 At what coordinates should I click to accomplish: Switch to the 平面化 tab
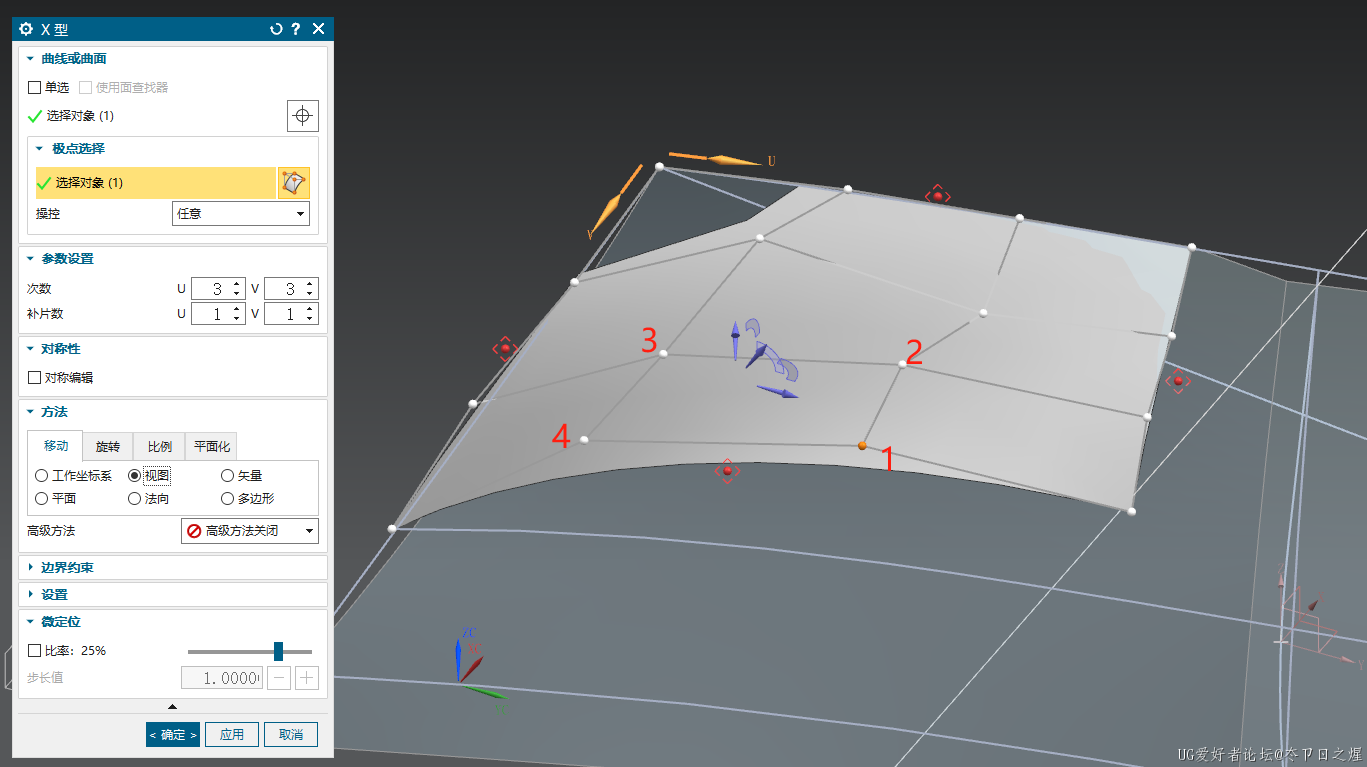point(211,447)
